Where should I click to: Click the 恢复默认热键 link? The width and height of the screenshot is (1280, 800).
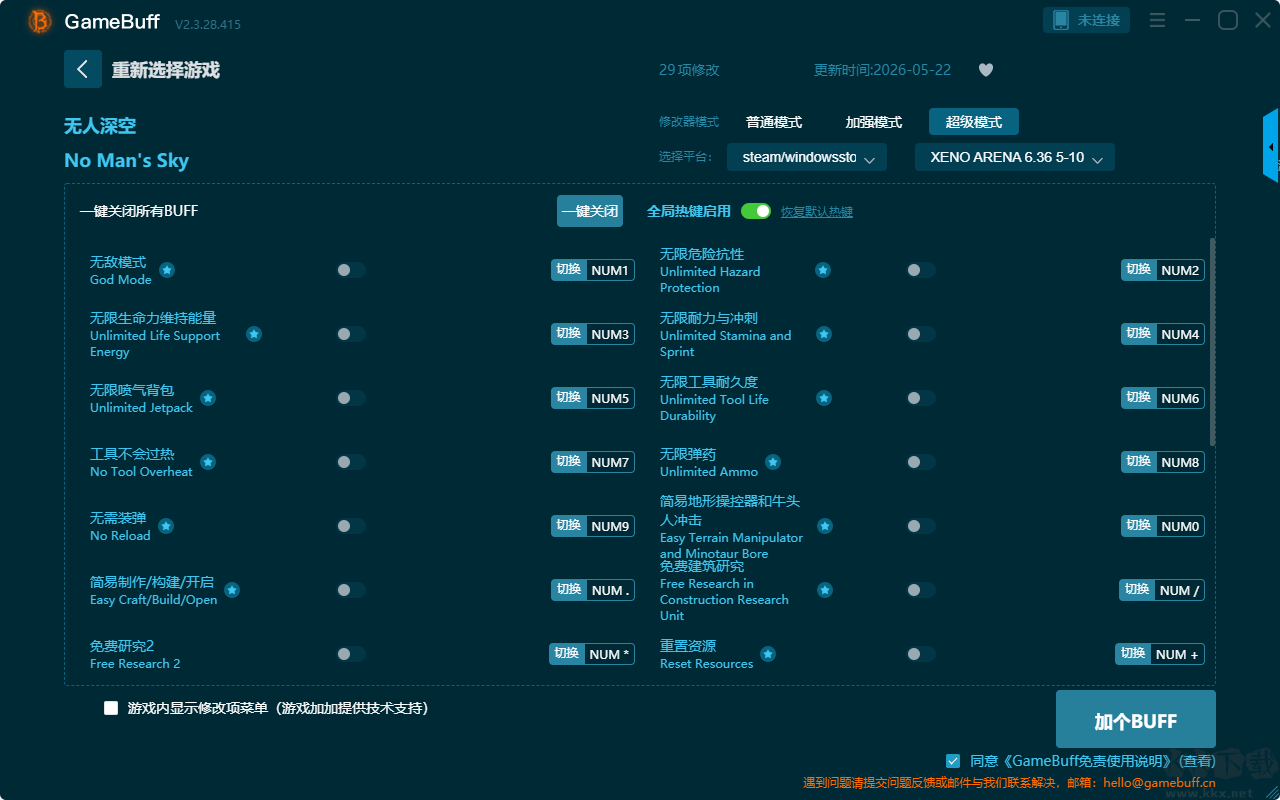coord(817,212)
